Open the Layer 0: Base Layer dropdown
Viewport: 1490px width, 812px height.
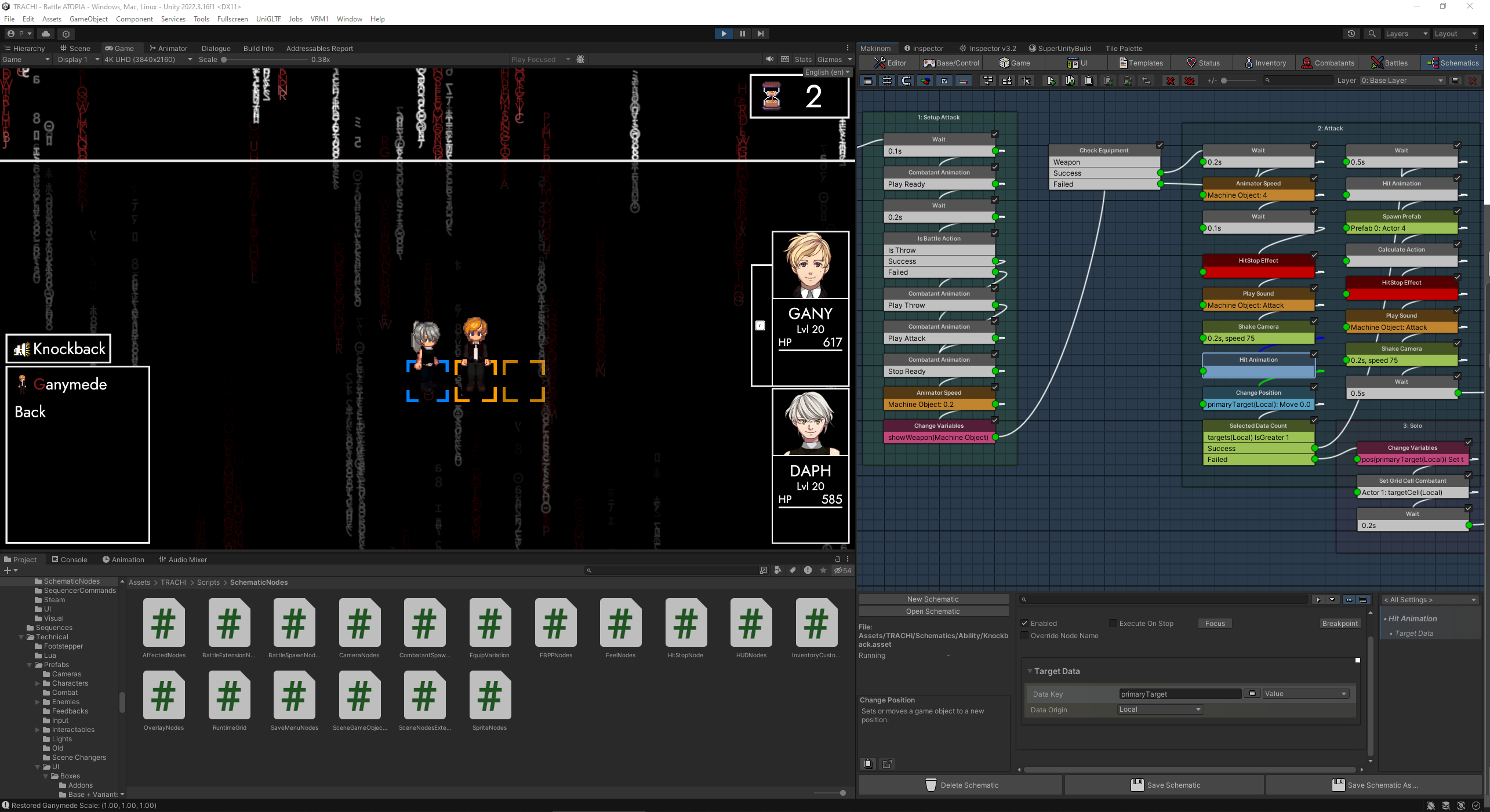tap(1401, 81)
